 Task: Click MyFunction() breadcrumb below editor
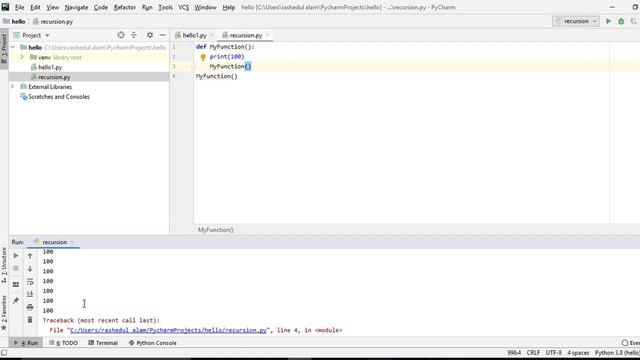216,230
